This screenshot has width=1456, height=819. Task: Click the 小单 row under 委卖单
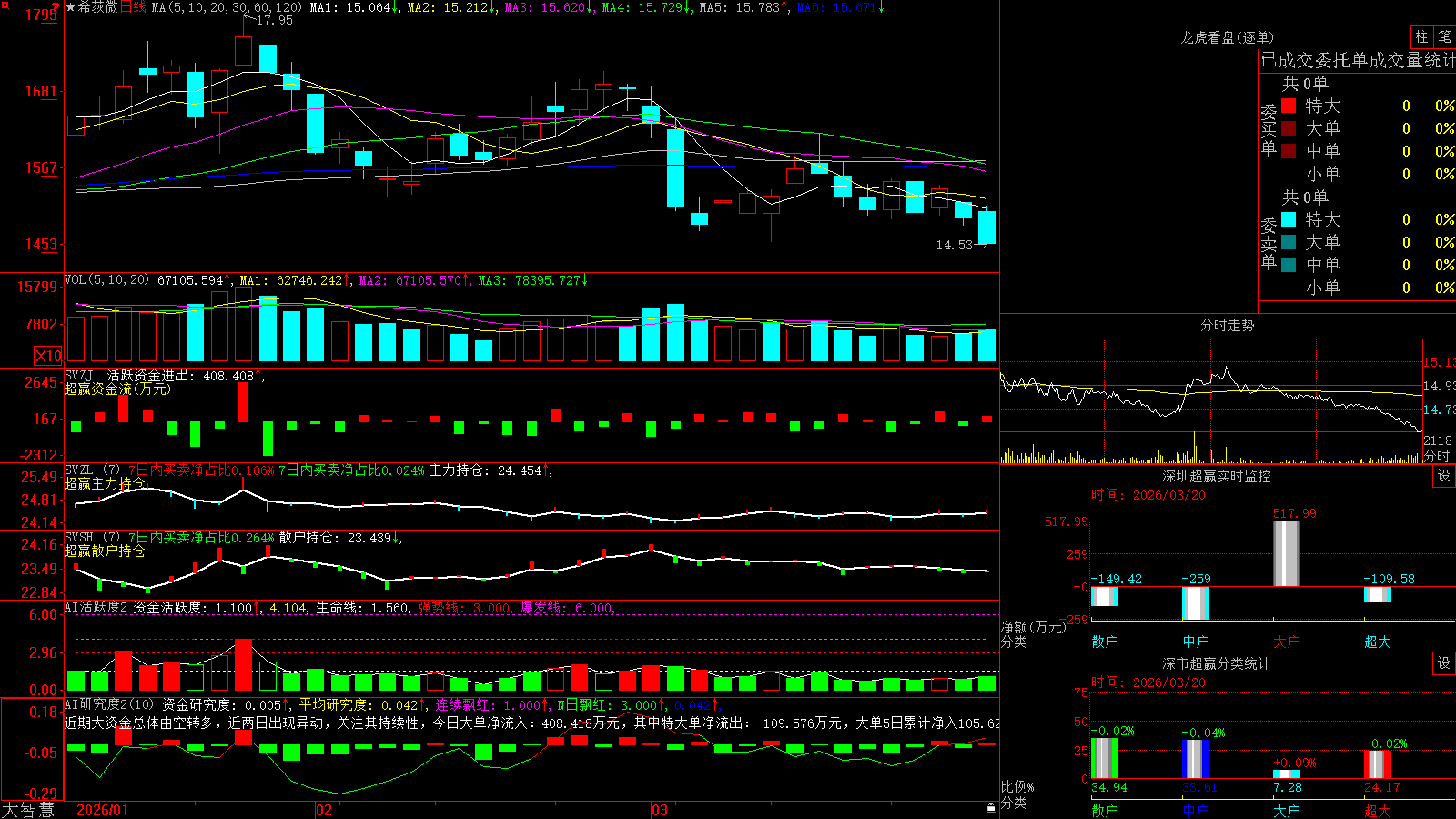coord(1368,288)
